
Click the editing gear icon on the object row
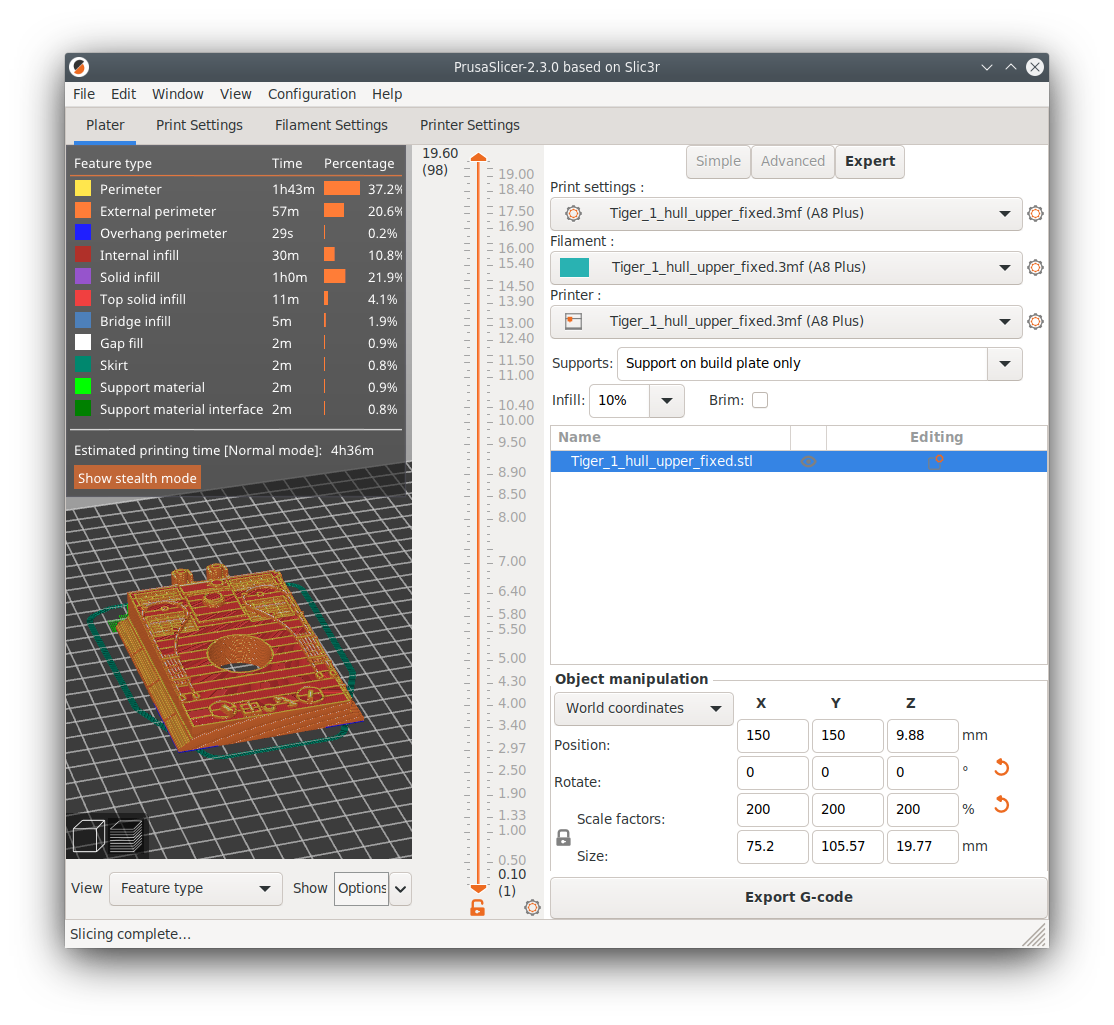point(936,461)
